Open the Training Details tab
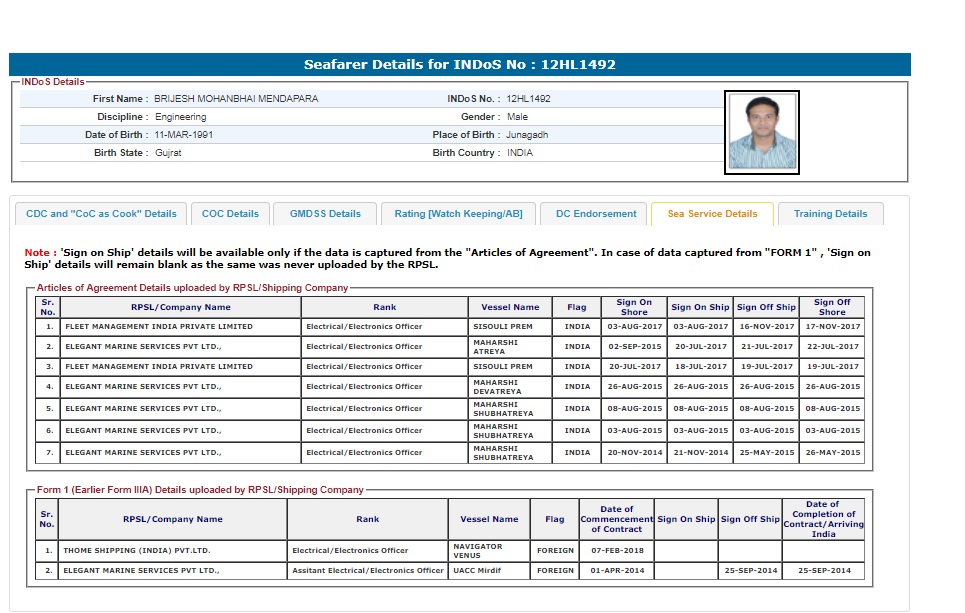 (830, 214)
